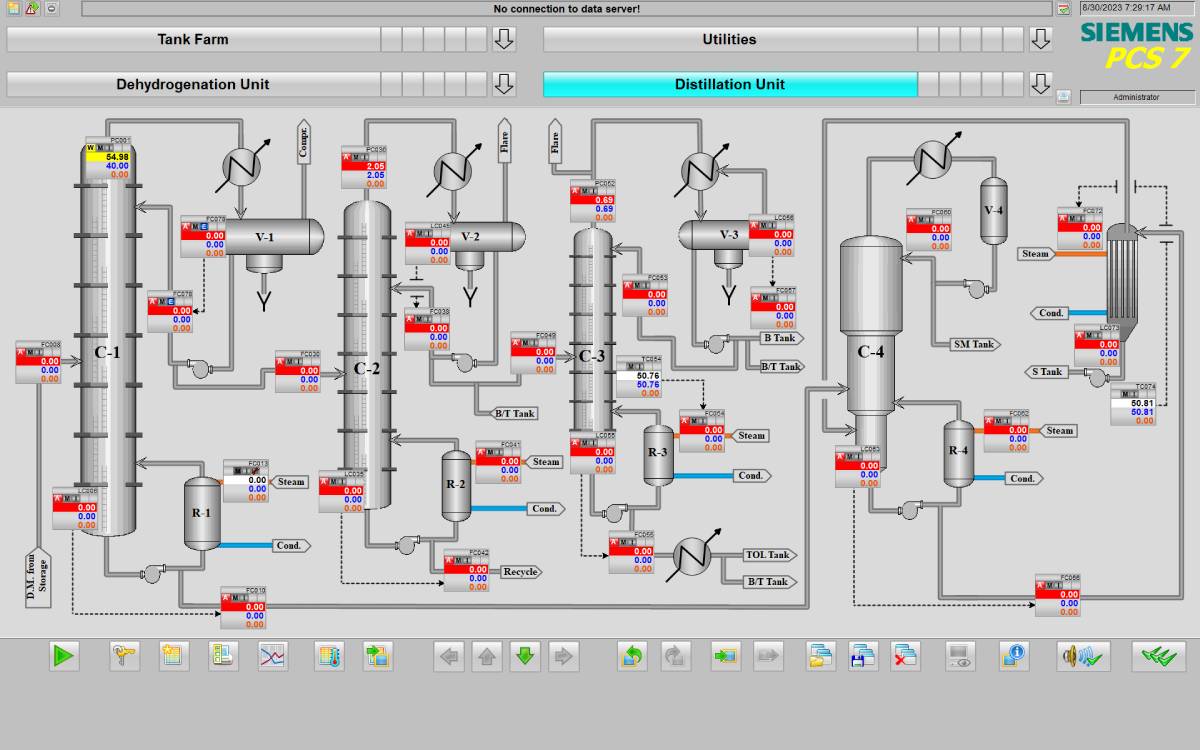Open the trend curve chart icon
1200x750 pixels.
[x=273, y=656]
